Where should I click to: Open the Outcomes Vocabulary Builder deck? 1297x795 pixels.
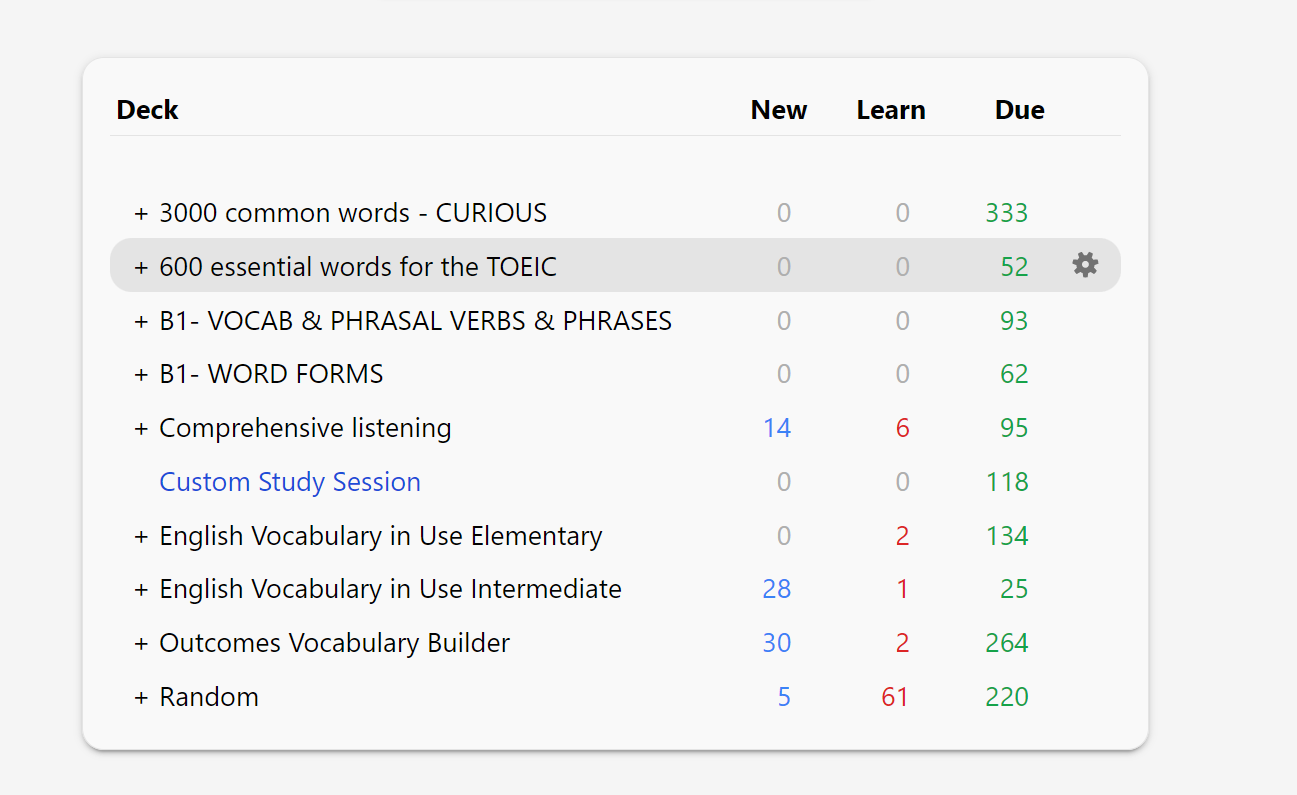click(334, 643)
